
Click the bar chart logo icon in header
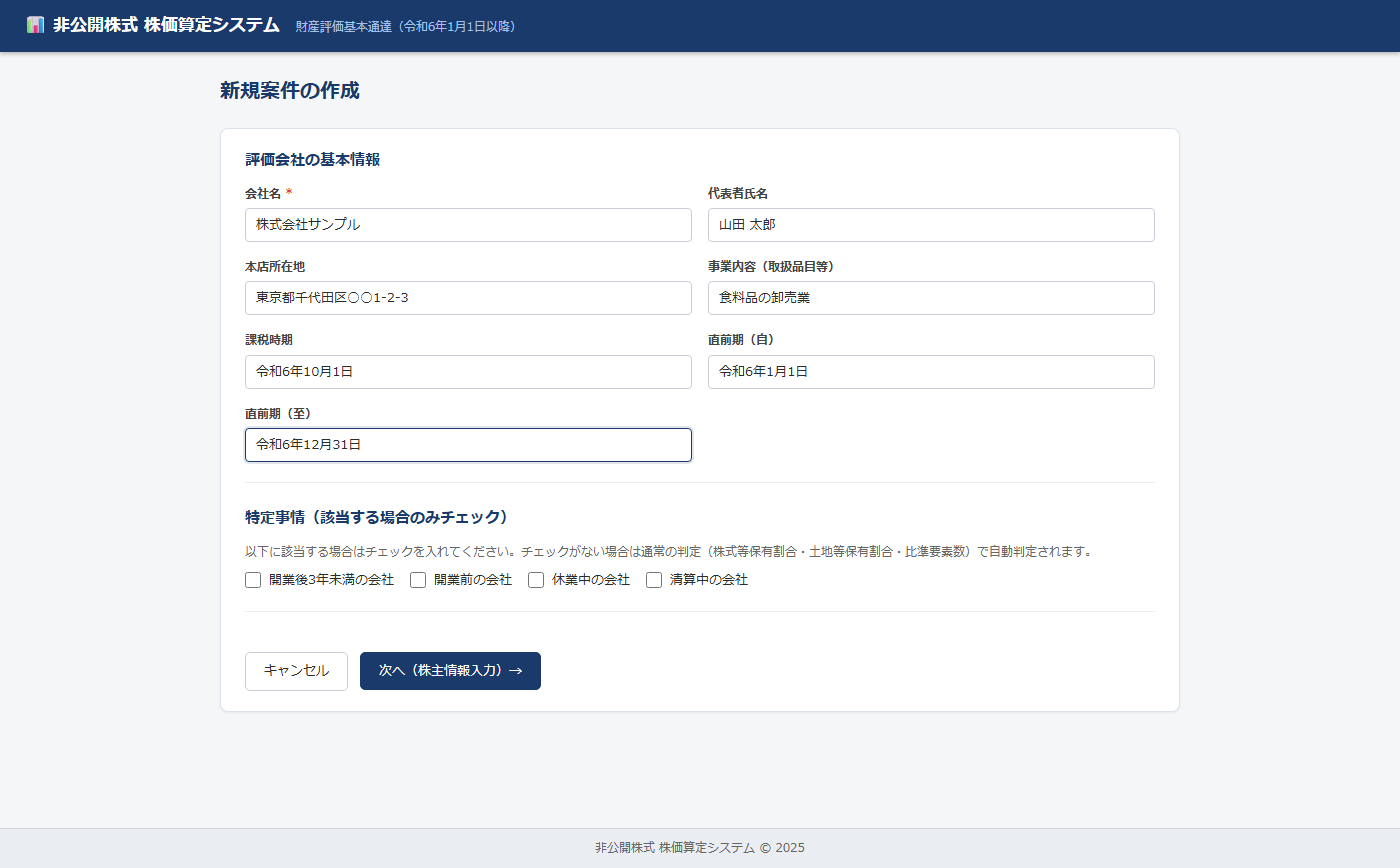coord(35,25)
